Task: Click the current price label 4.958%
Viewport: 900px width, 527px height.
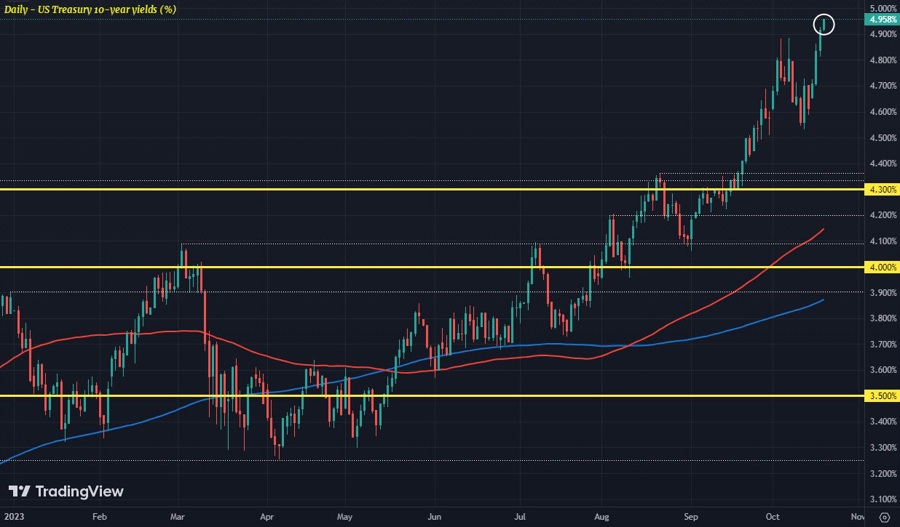Action: (882, 20)
